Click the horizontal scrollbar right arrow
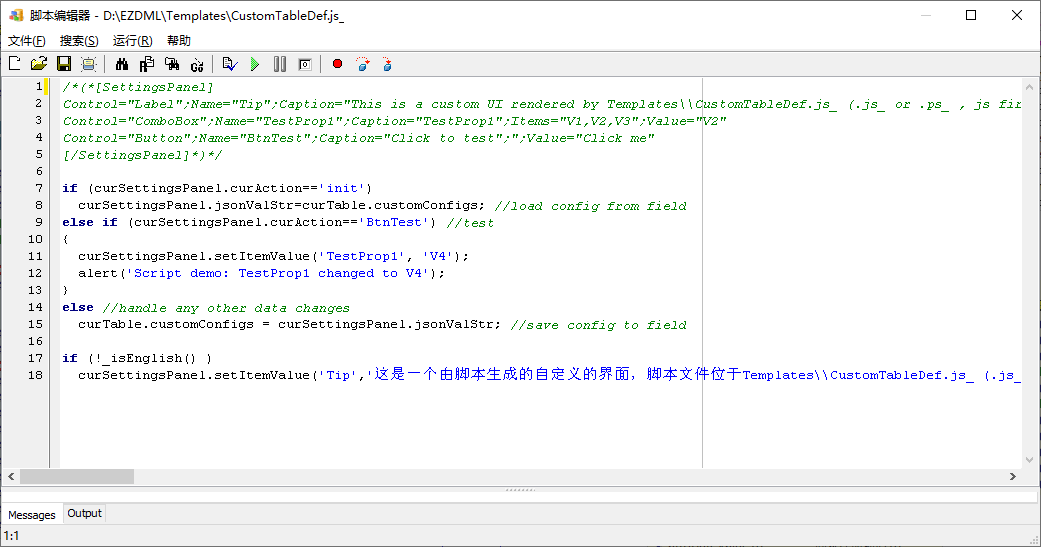Screen dimensions: 1041x547 pyautogui.click(x=1012, y=477)
